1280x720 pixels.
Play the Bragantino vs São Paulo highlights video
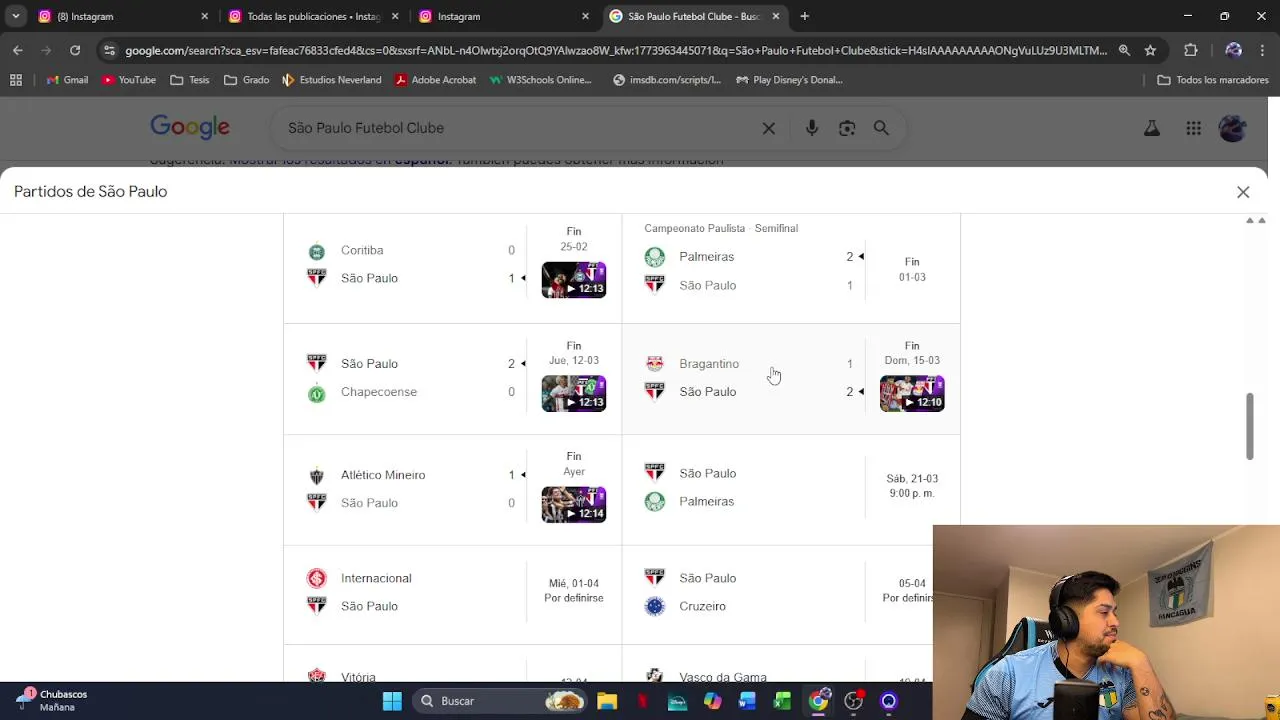click(912, 393)
